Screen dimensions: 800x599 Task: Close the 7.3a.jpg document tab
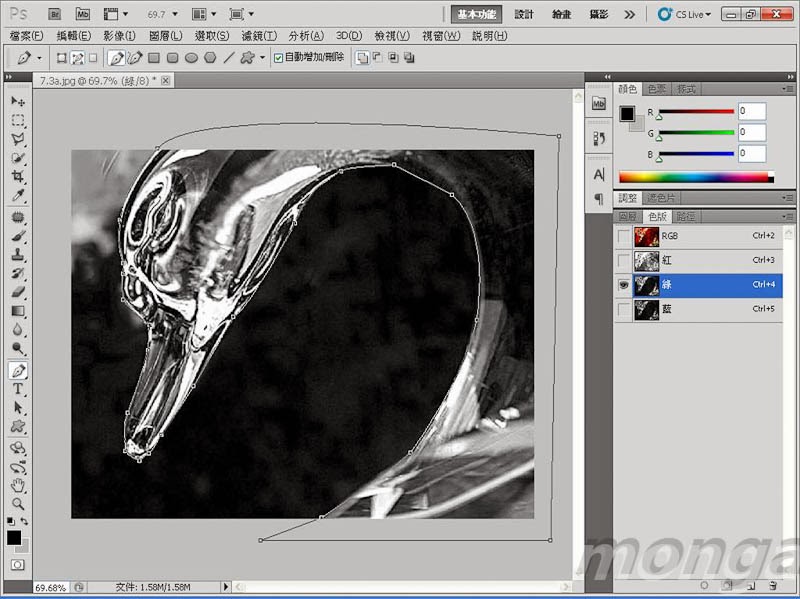pyautogui.click(x=165, y=81)
